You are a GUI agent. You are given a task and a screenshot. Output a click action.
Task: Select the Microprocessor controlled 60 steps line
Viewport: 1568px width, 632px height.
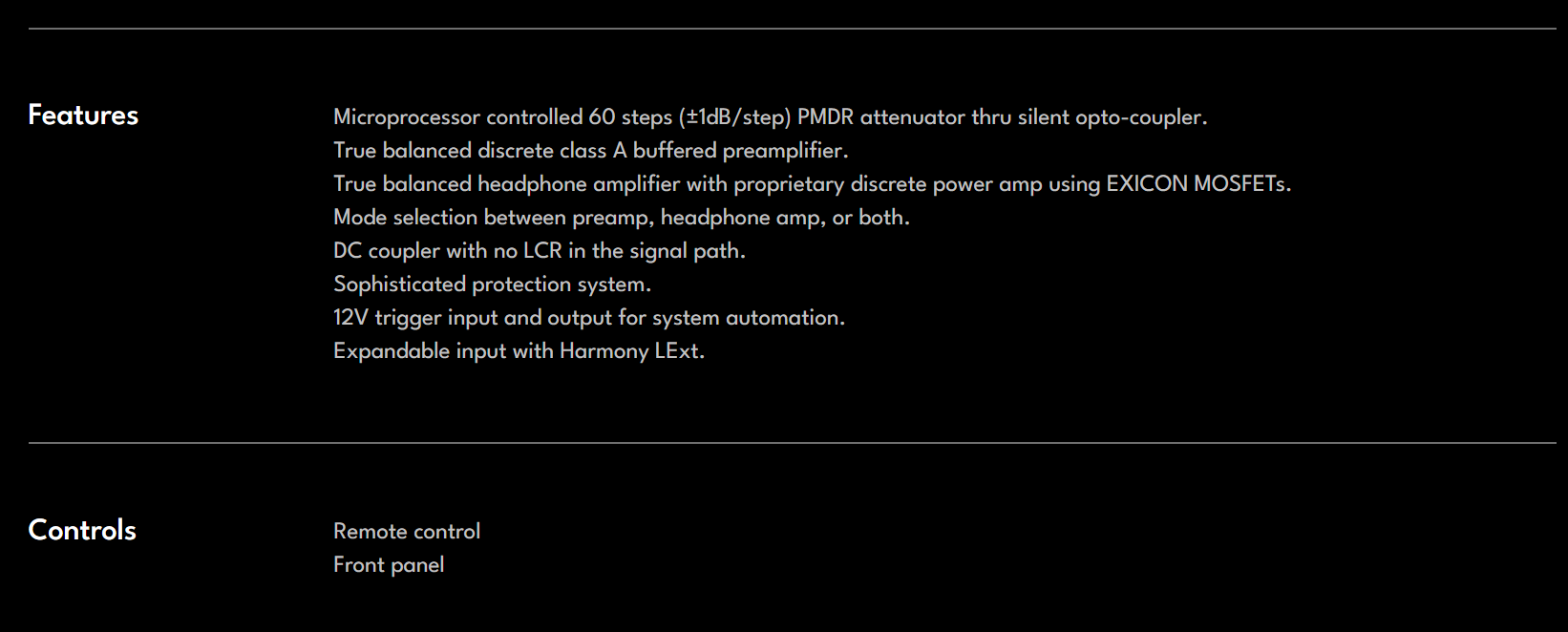pyautogui.click(x=771, y=117)
